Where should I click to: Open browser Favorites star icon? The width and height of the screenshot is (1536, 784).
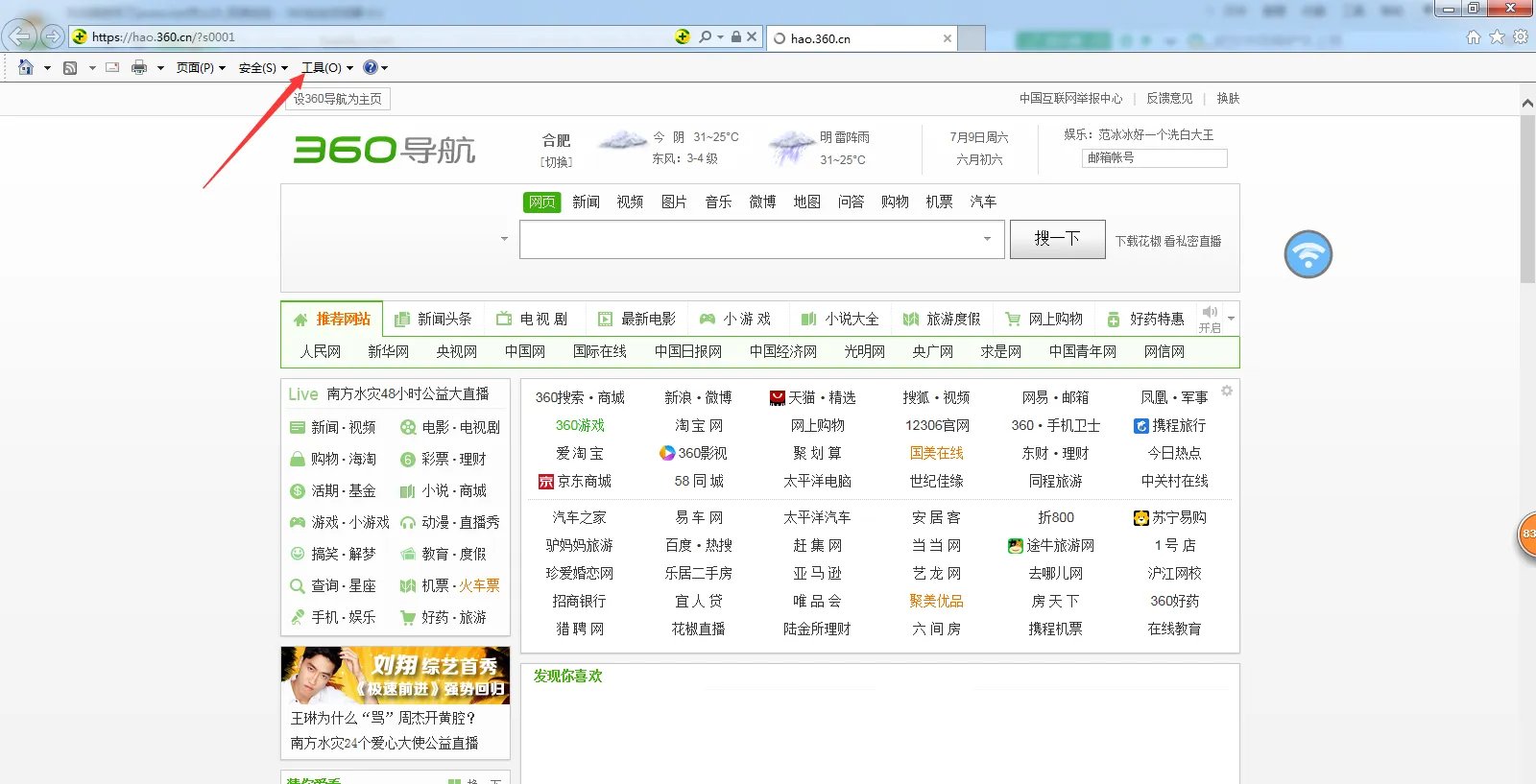1497,36
